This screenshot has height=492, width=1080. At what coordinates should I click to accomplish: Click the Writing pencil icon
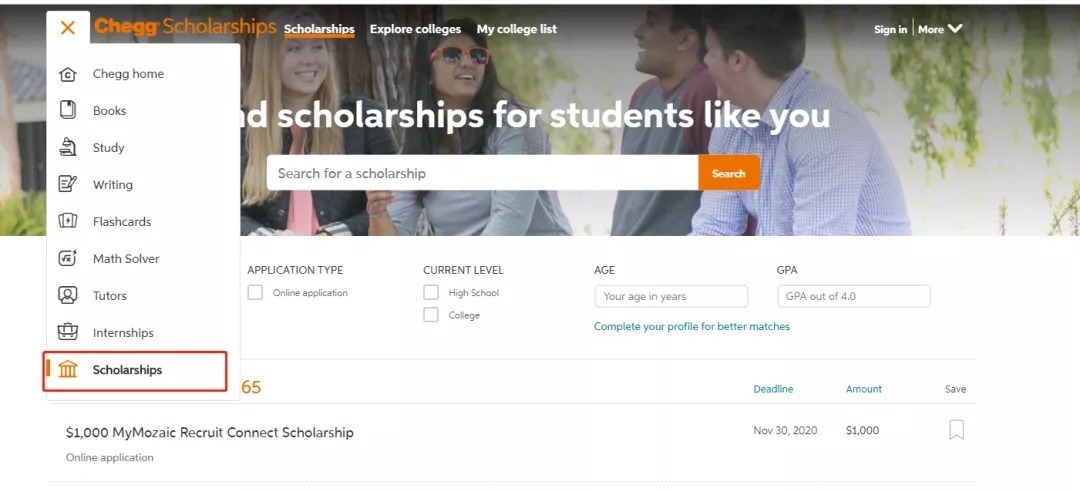(68, 185)
